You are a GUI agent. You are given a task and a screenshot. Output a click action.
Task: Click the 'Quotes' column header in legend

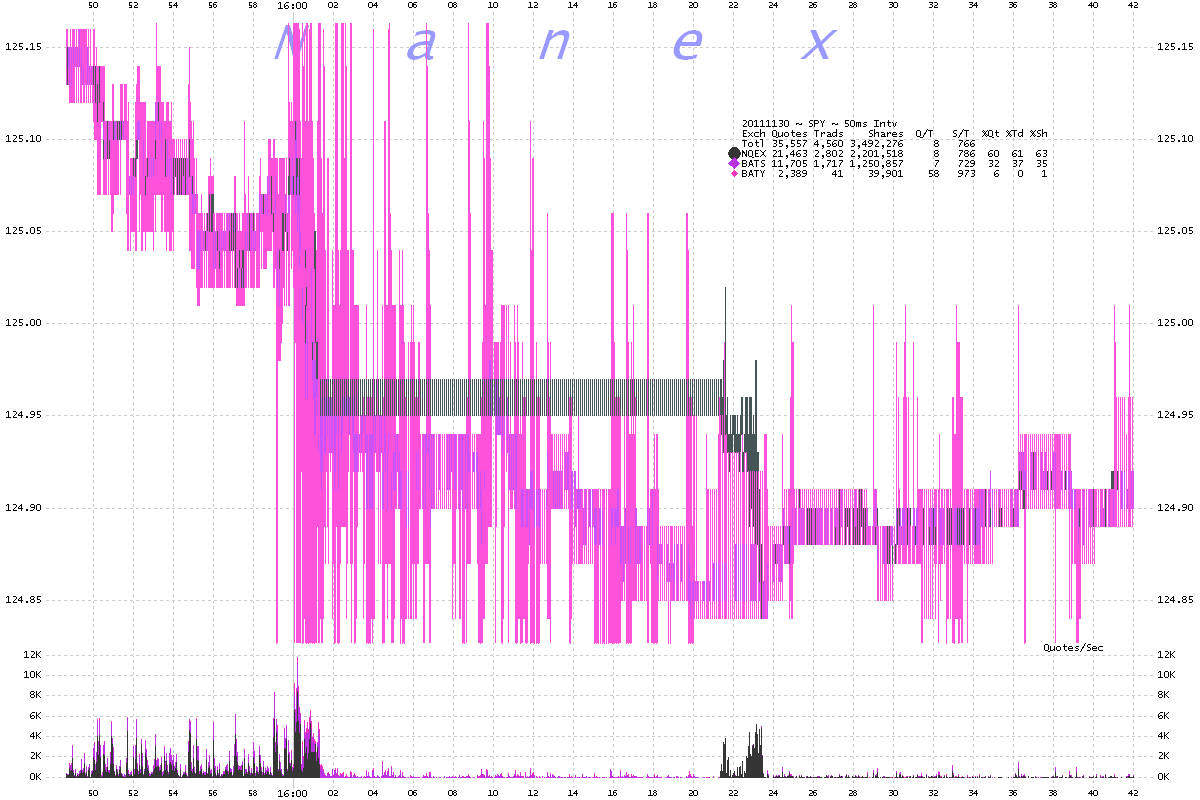pyautogui.click(x=789, y=133)
